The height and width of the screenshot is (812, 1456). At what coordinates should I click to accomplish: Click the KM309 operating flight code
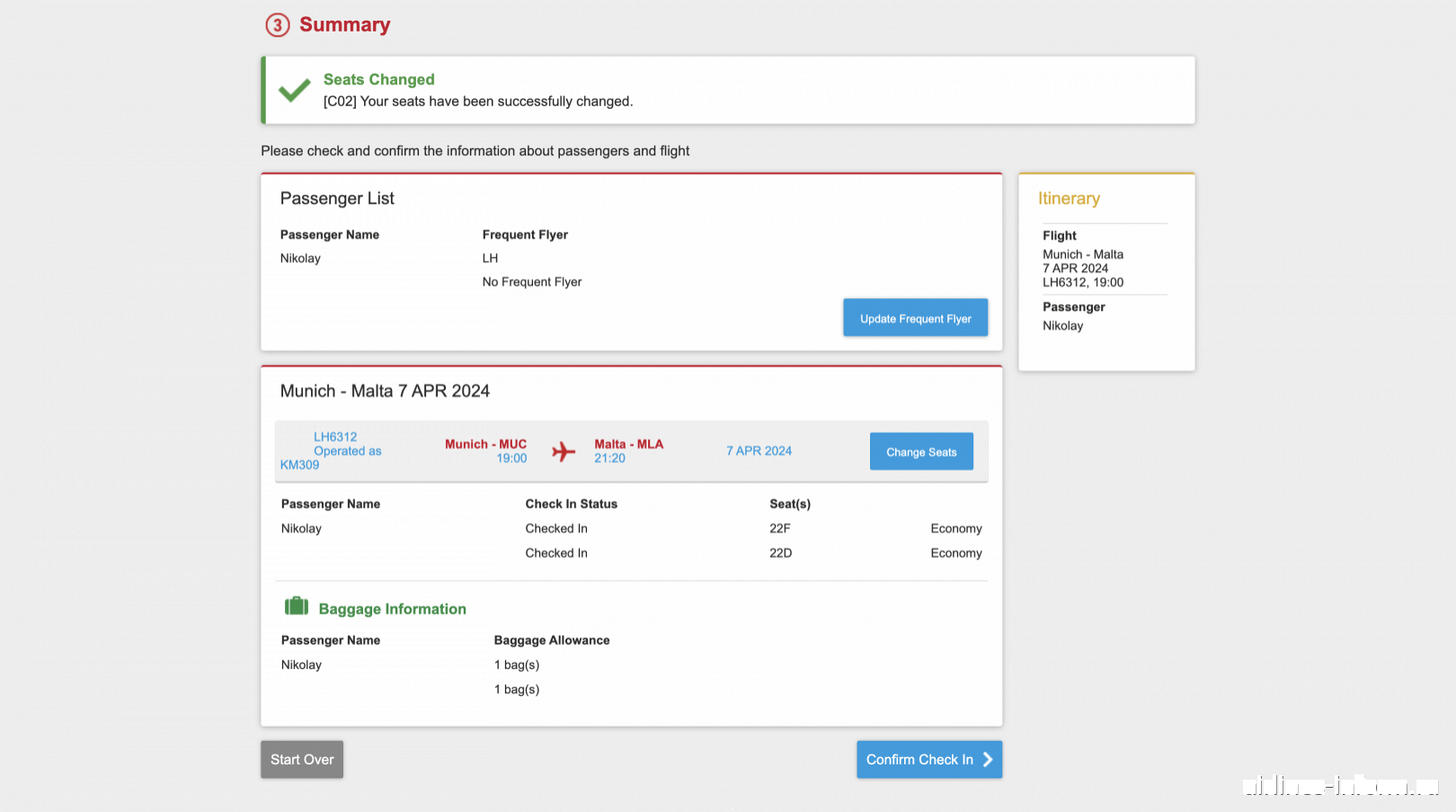pos(299,464)
